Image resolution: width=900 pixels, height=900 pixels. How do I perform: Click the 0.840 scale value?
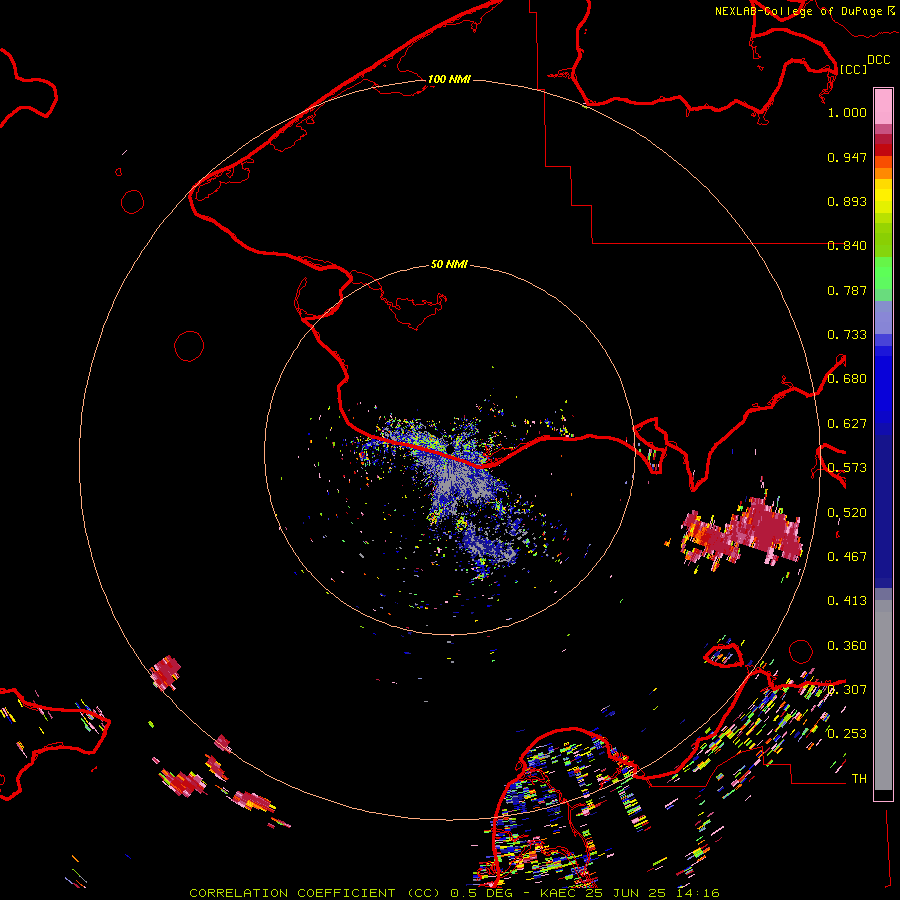(x=847, y=246)
